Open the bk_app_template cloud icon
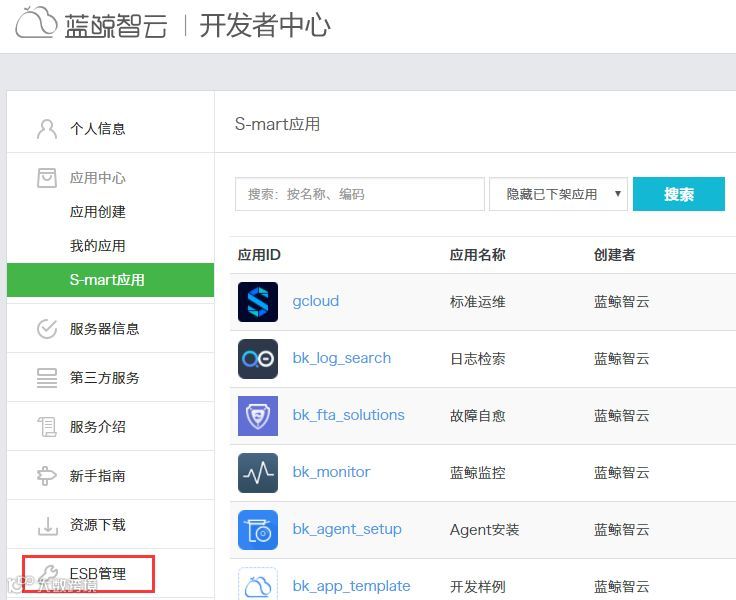 [258, 584]
